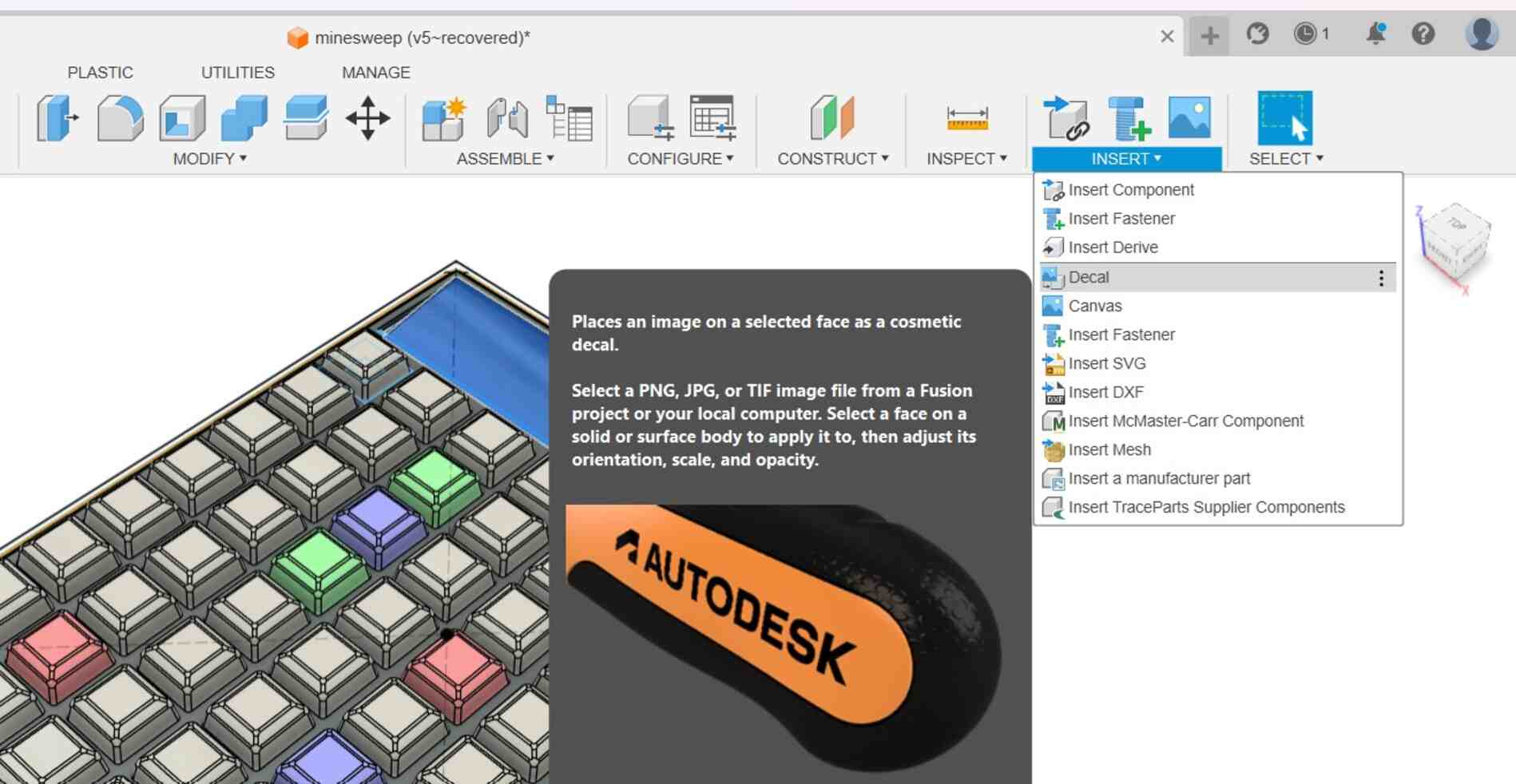Choose Insert Fastener entry below Canvas

click(x=1217, y=335)
